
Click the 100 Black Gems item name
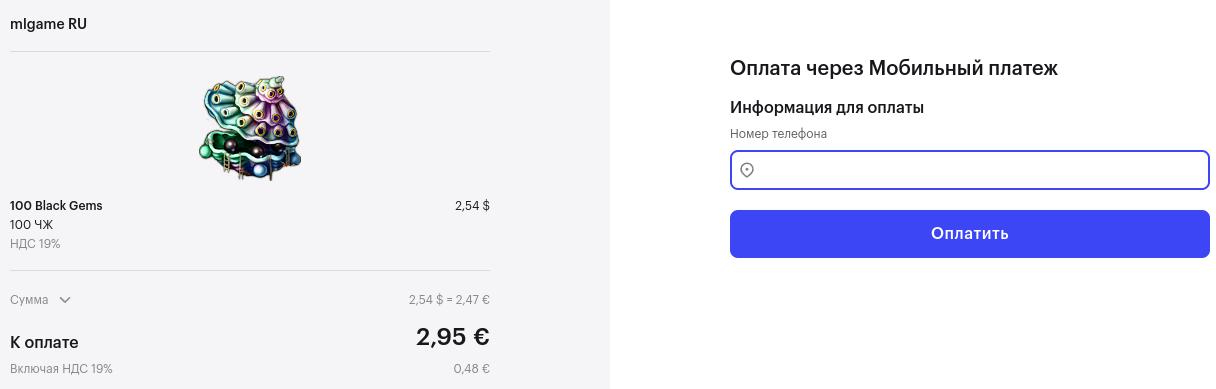pos(56,206)
